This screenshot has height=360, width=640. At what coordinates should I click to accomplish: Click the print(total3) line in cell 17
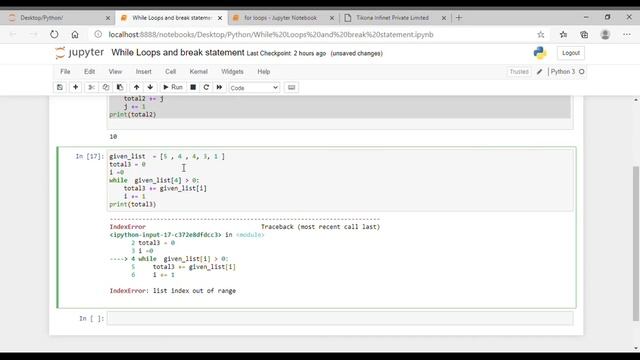pyautogui.click(x=133, y=204)
